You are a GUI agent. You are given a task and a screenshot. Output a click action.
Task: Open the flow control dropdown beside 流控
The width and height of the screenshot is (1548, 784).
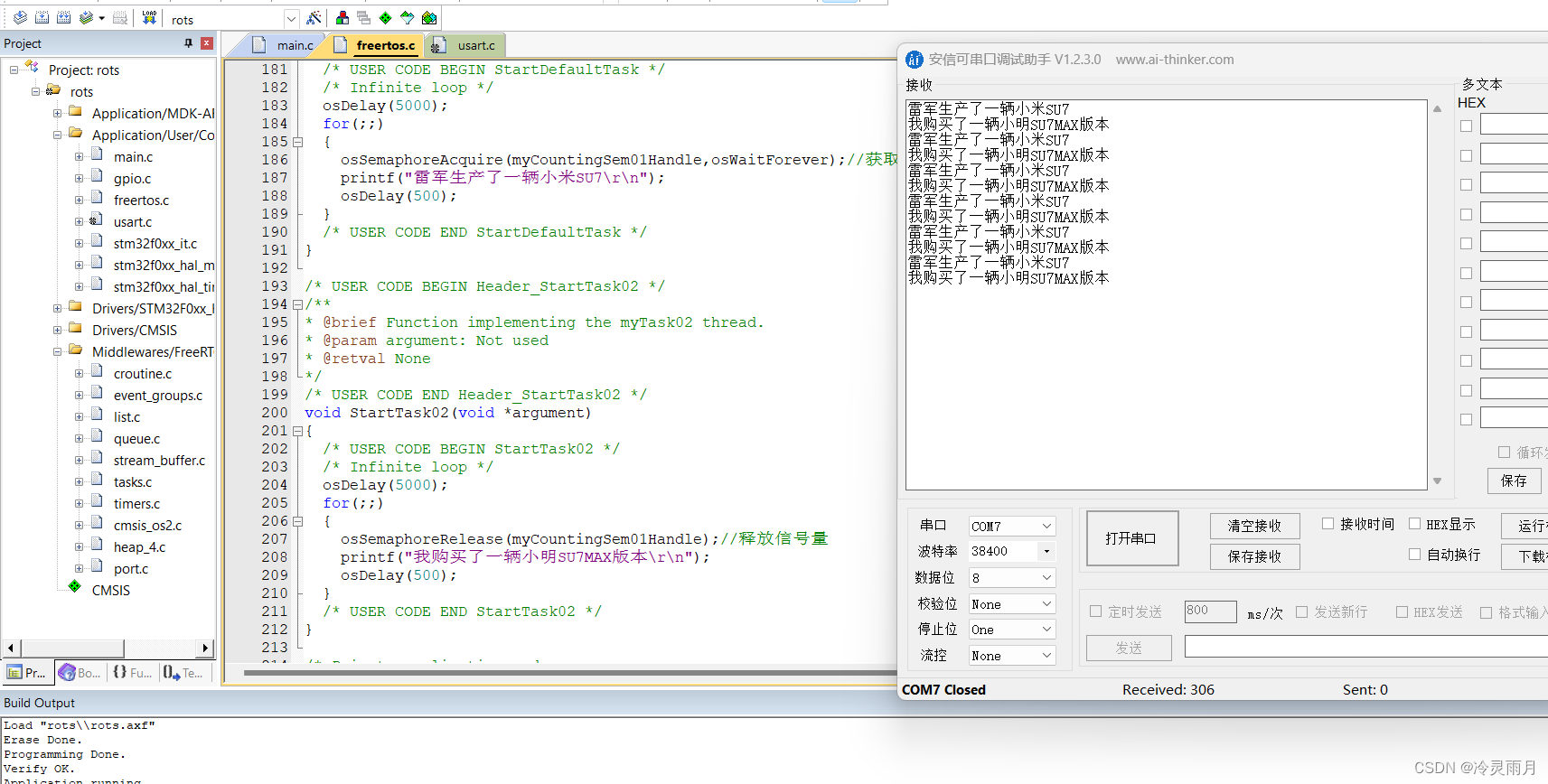[x=1012, y=656]
